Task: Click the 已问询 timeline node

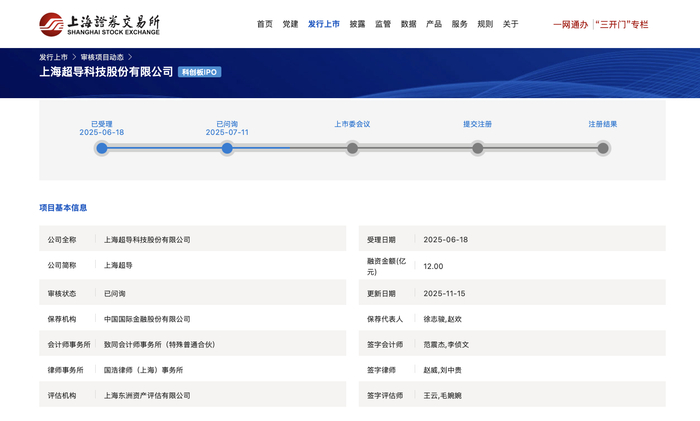Action: tap(227, 148)
